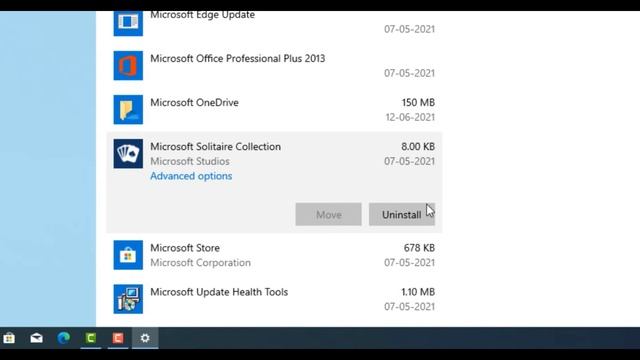
Task: Open Advanced options for Solitaire Collection
Action: point(191,176)
